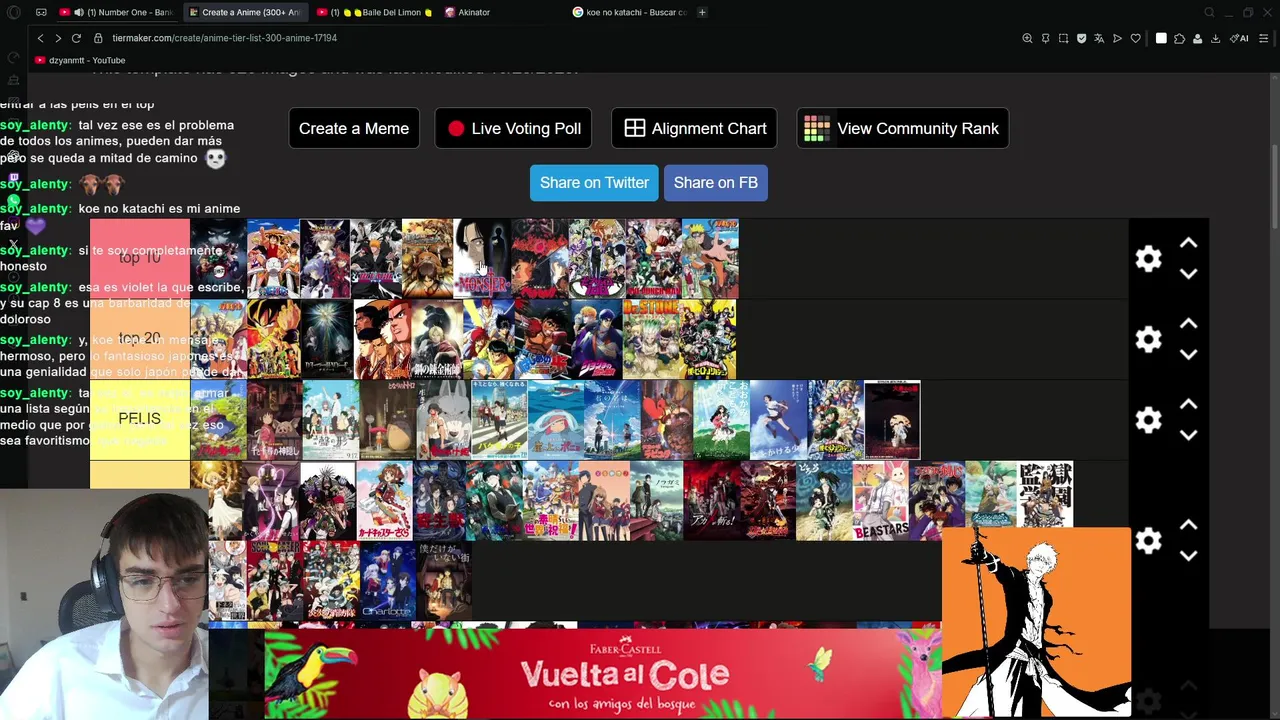1280x720 pixels.
Task: Open the AI assistant icon
Action: click(1239, 38)
